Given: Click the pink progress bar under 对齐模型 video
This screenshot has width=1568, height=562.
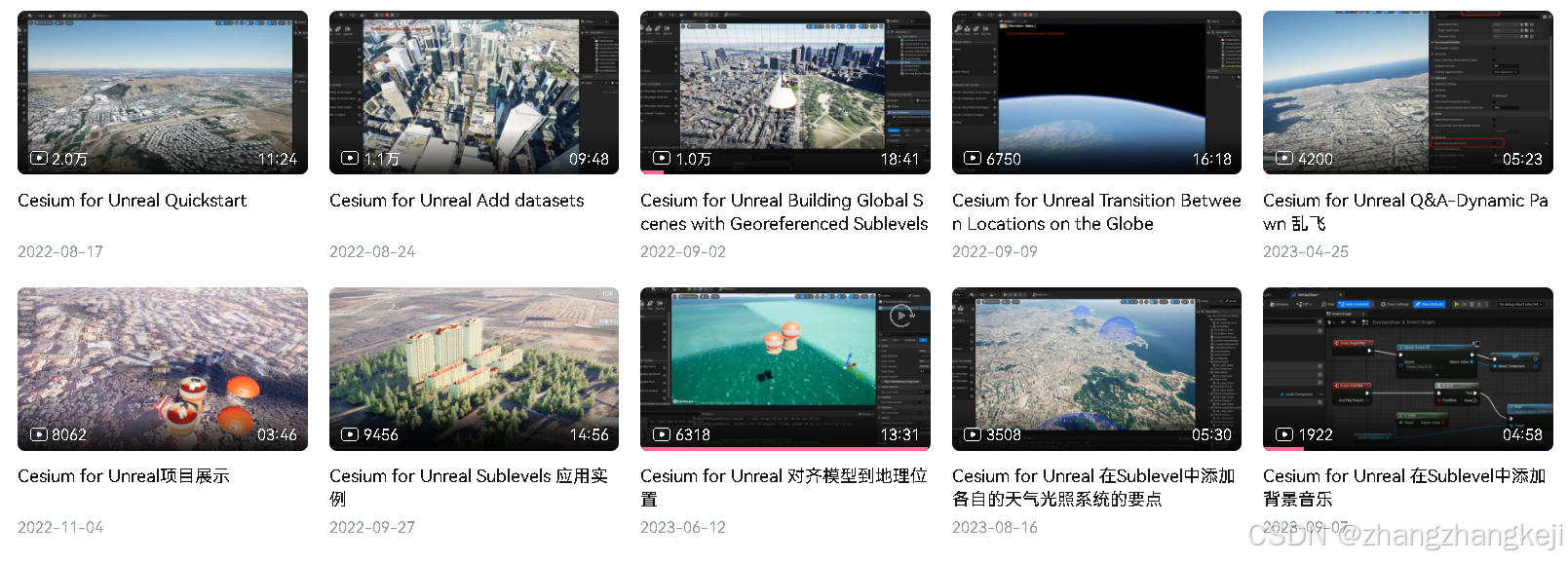Looking at the screenshot, I should [785, 449].
